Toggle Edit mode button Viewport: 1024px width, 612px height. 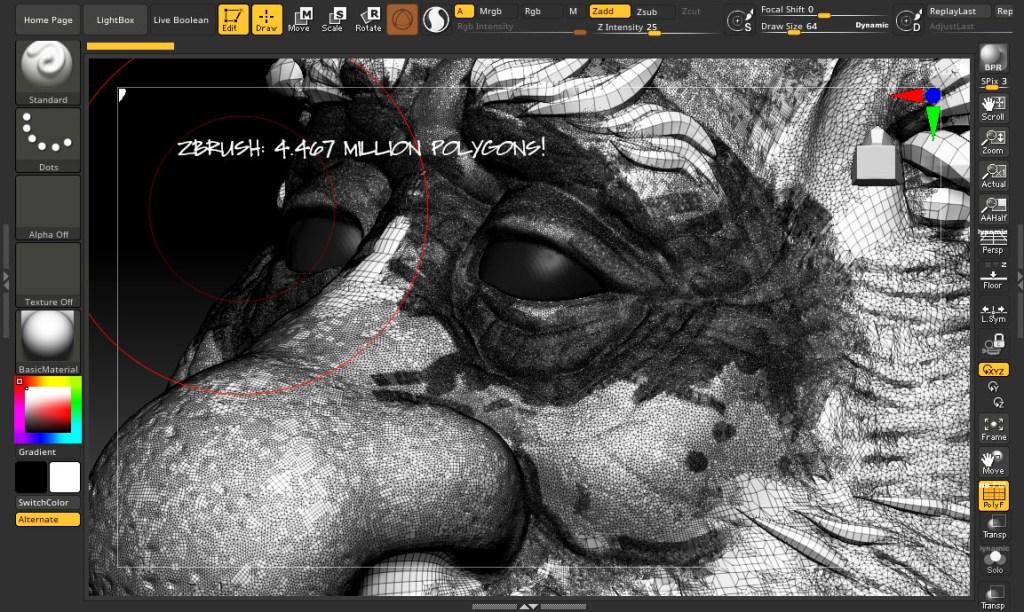click(232, 19)
